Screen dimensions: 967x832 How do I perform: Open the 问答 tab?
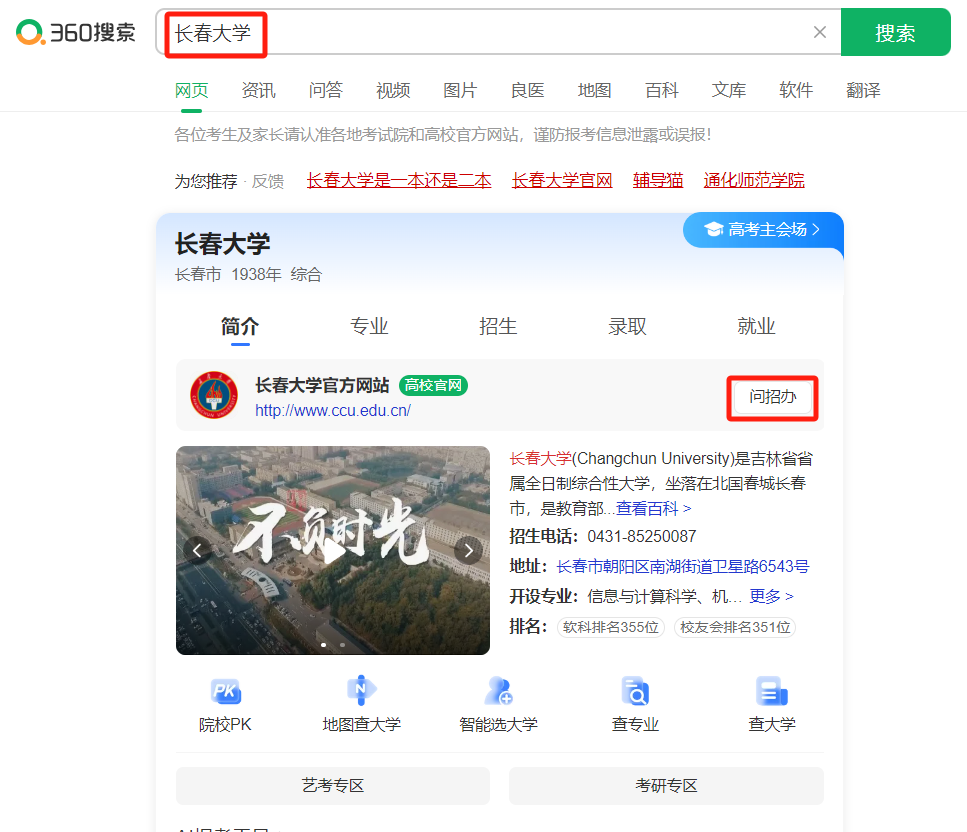coord(326,91)
